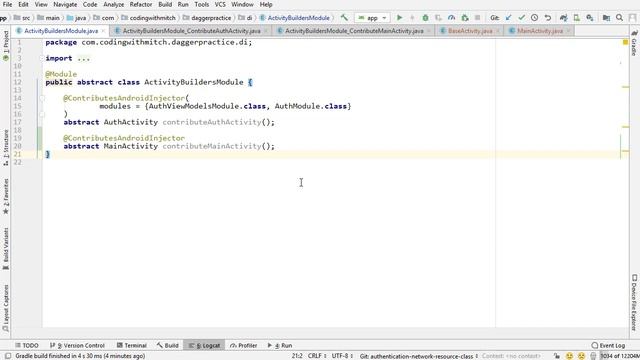Open the profiler gauge icon in toolbar
Viewport: 640px width, 360px height.
click(451, 18)
